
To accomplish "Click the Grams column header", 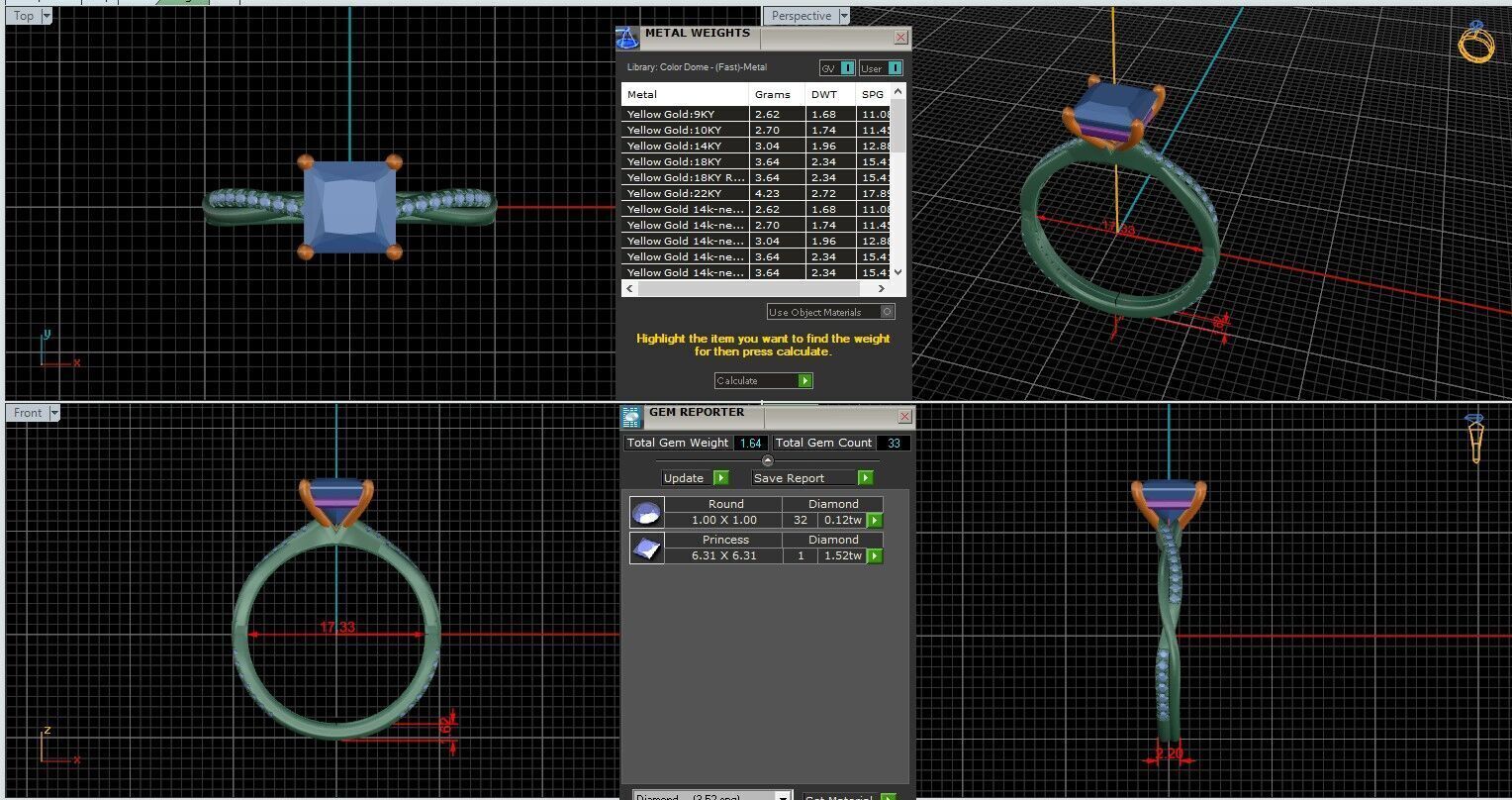I will coord(778,95).
